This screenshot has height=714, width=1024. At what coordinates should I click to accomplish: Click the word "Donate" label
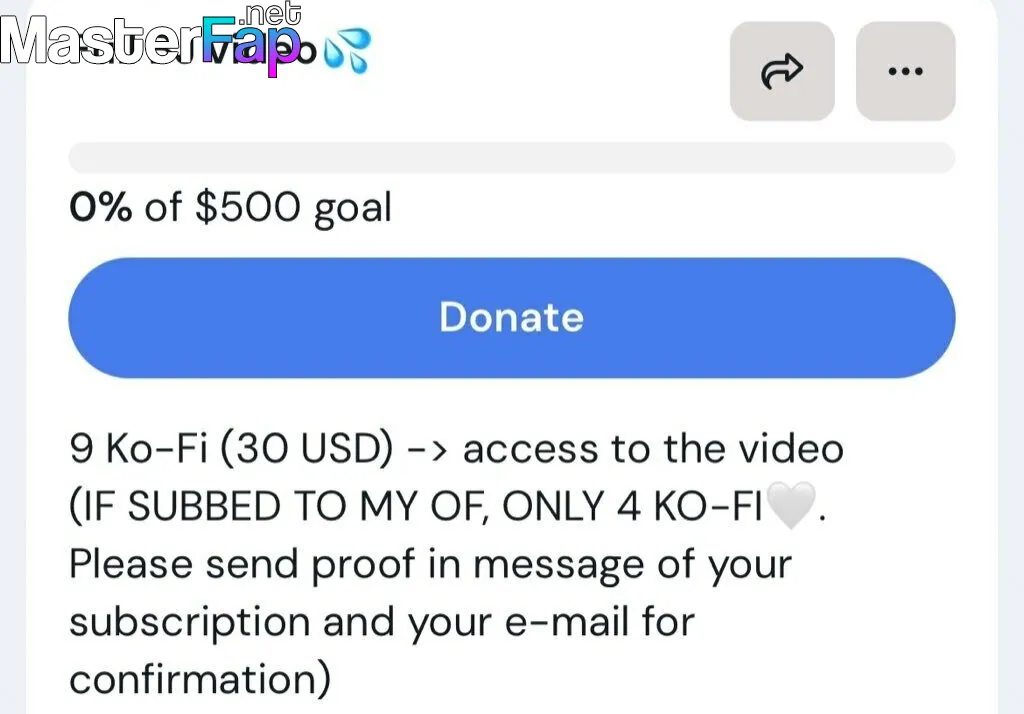point(511,317)
